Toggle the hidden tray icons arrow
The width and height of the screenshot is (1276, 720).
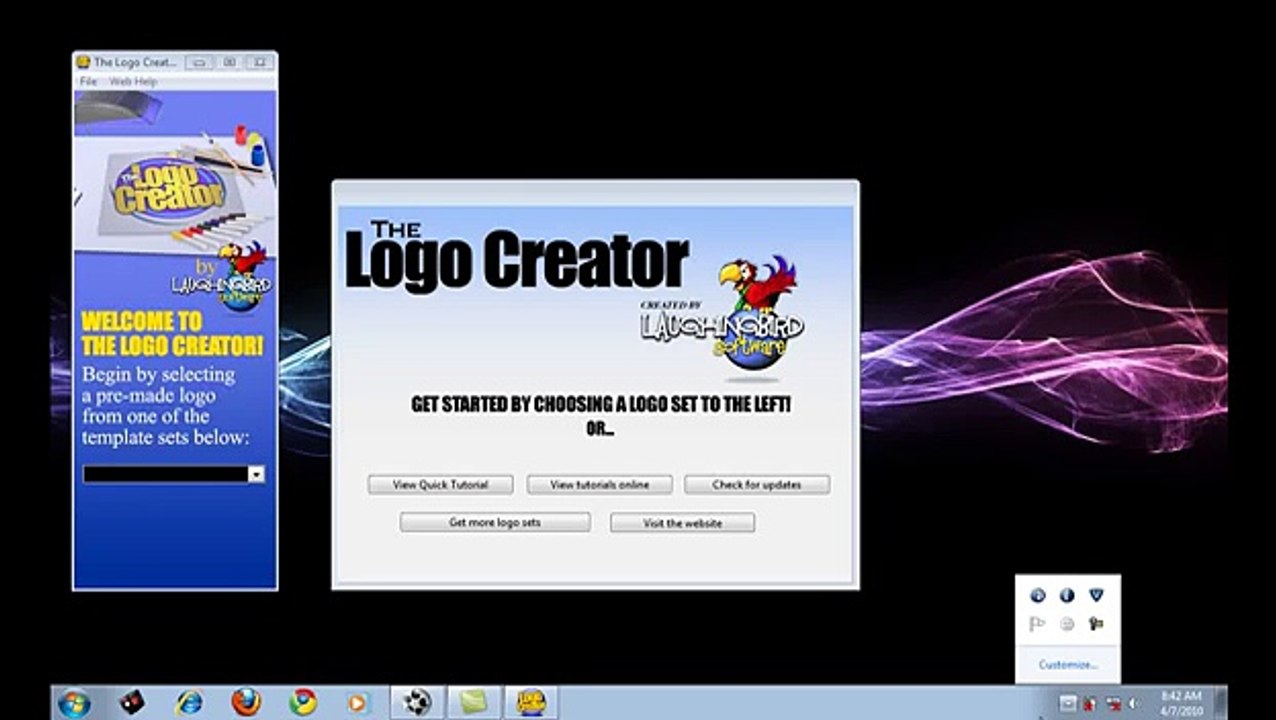click(x=1067, y=703)
